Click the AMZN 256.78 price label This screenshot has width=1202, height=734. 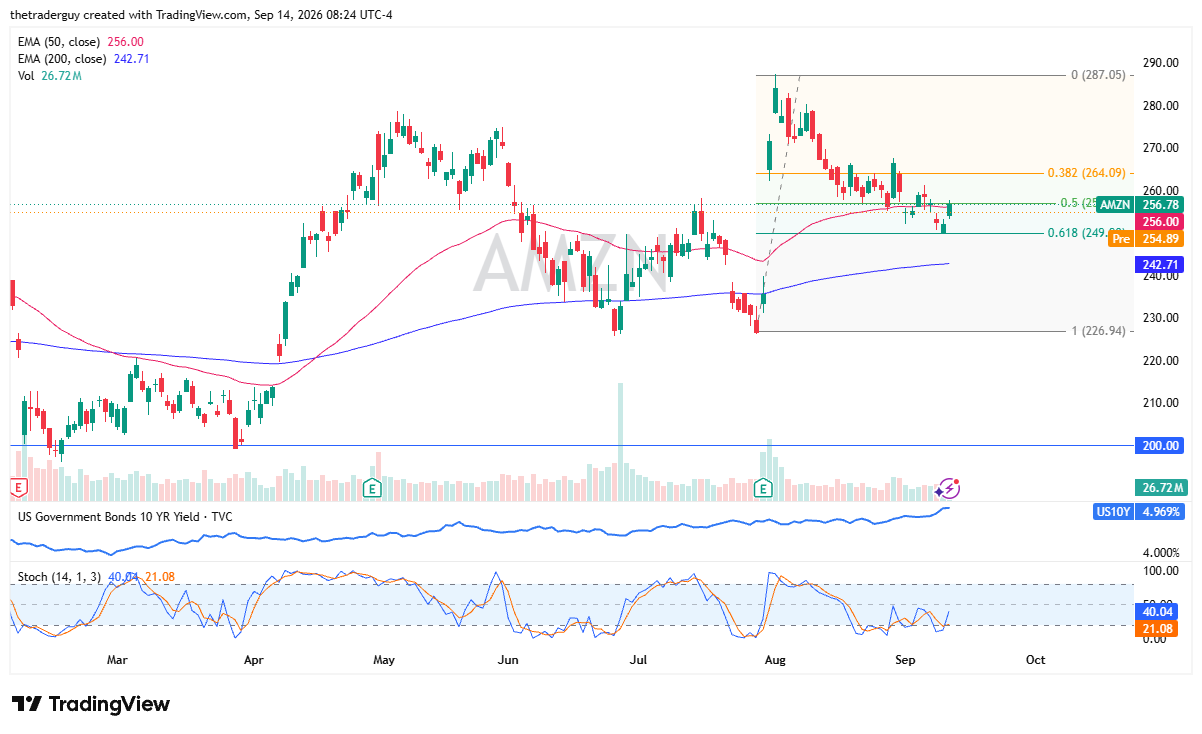(x=1140, y=204)
